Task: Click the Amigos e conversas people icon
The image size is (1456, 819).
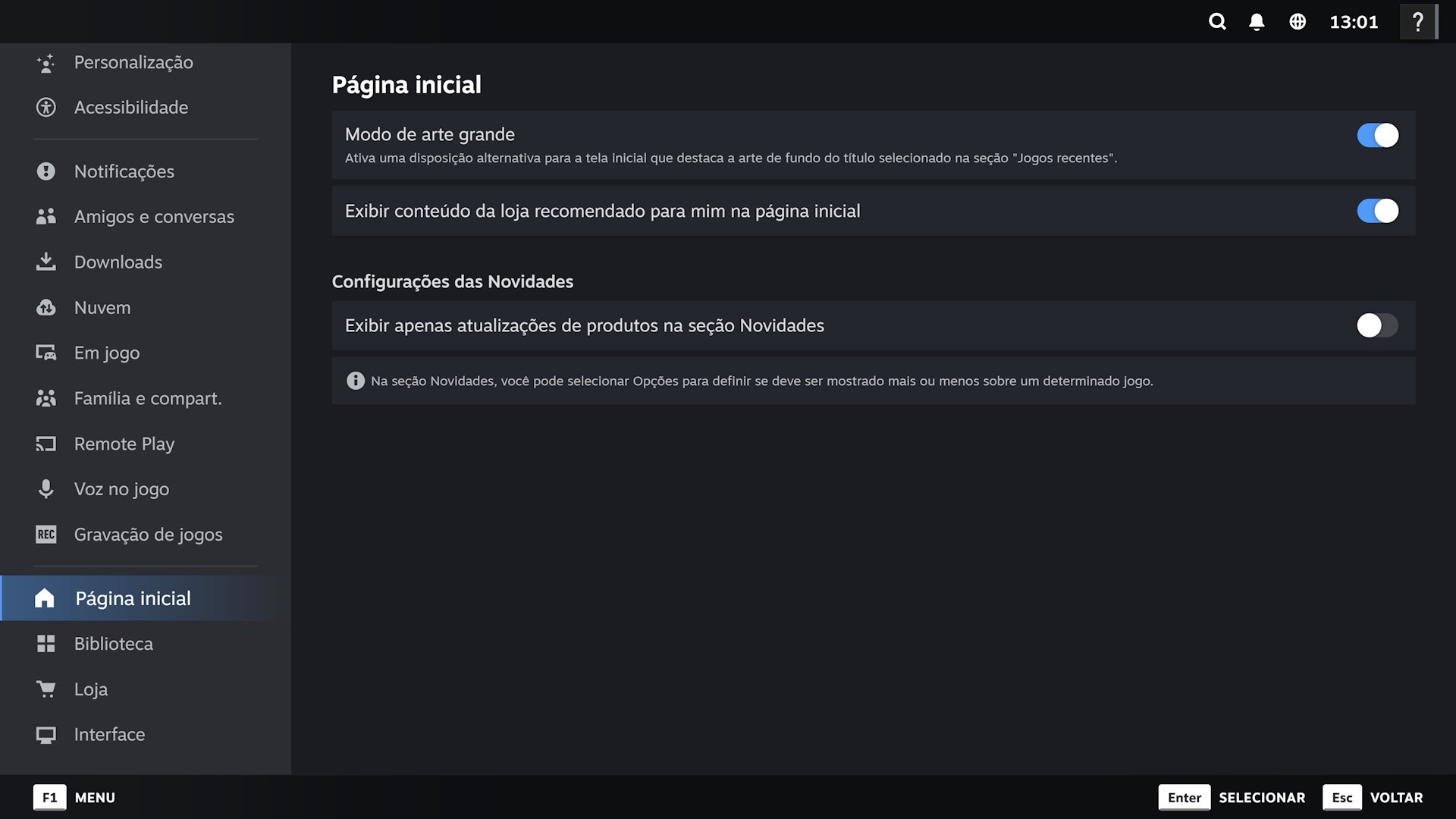Action: click(x=45, y=217)
